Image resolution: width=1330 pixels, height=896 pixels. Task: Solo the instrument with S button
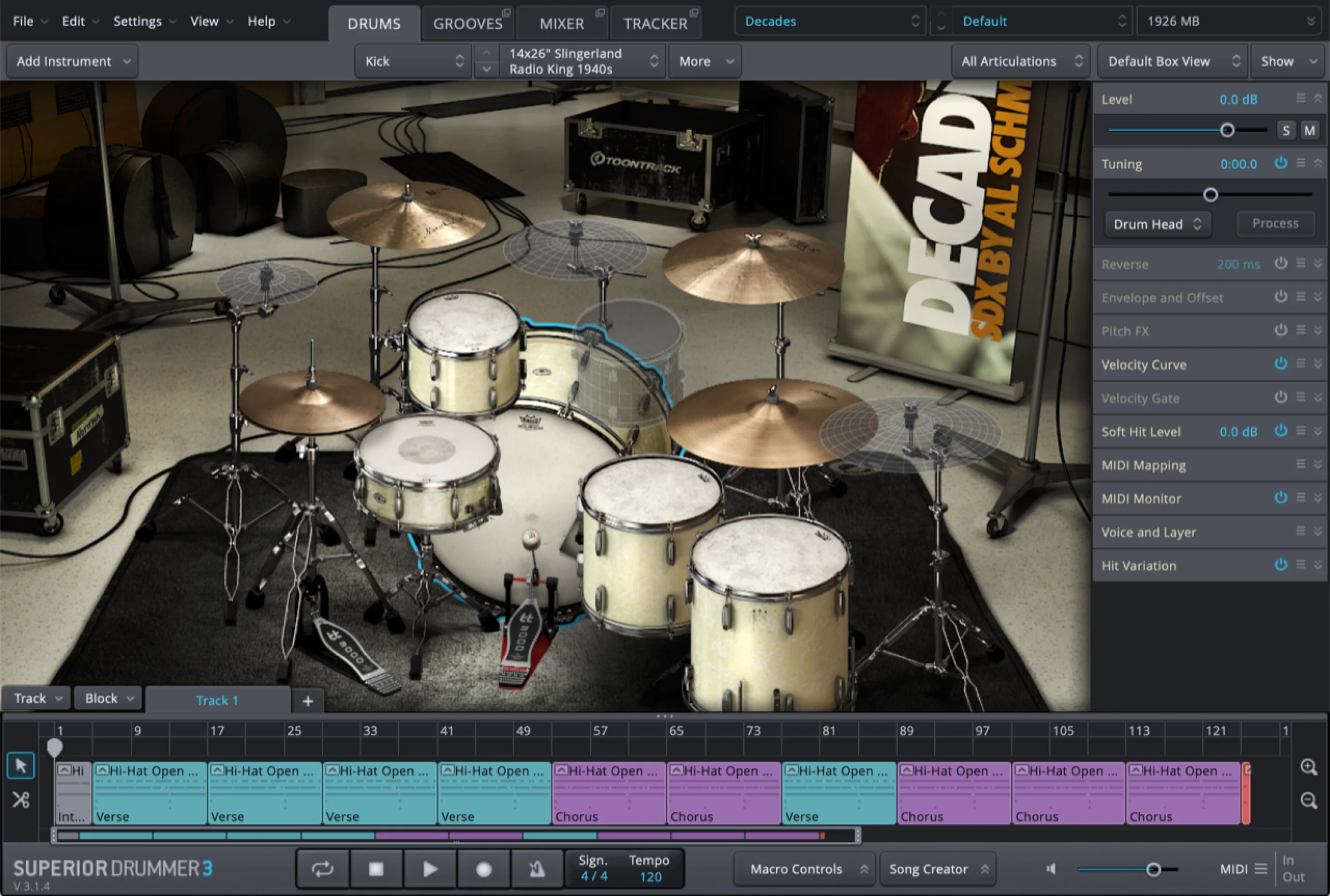click(x=1286, y=130)
